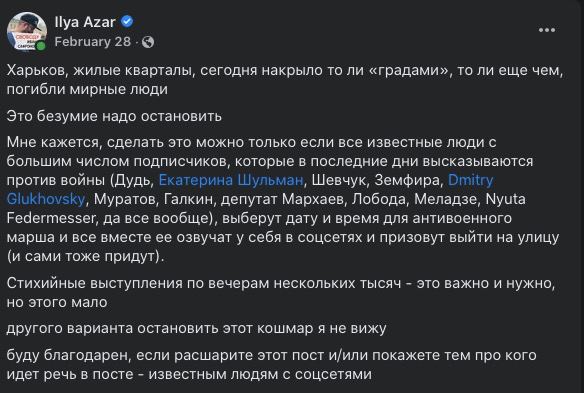Viewport: 584px width, 393px height.
Task: Click the green online status dot
Action: (41, 46)
